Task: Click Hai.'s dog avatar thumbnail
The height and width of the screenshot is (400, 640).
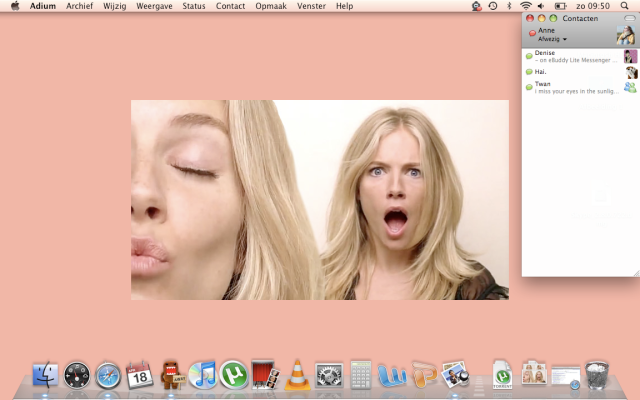Action: coord(631,72)
